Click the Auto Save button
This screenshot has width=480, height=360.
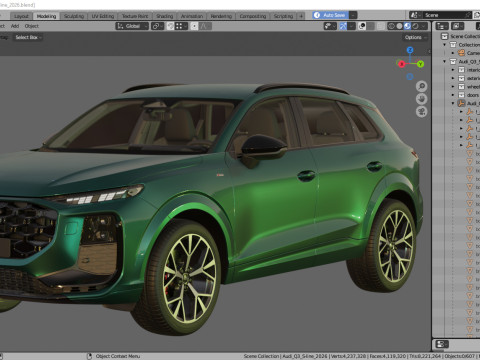tap(330, 15)
